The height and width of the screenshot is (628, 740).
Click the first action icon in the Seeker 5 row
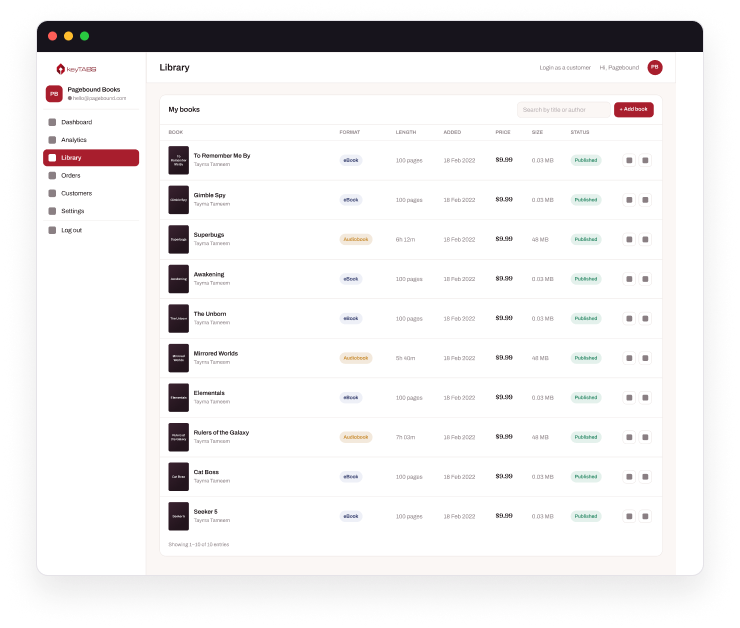click(629, 516)
